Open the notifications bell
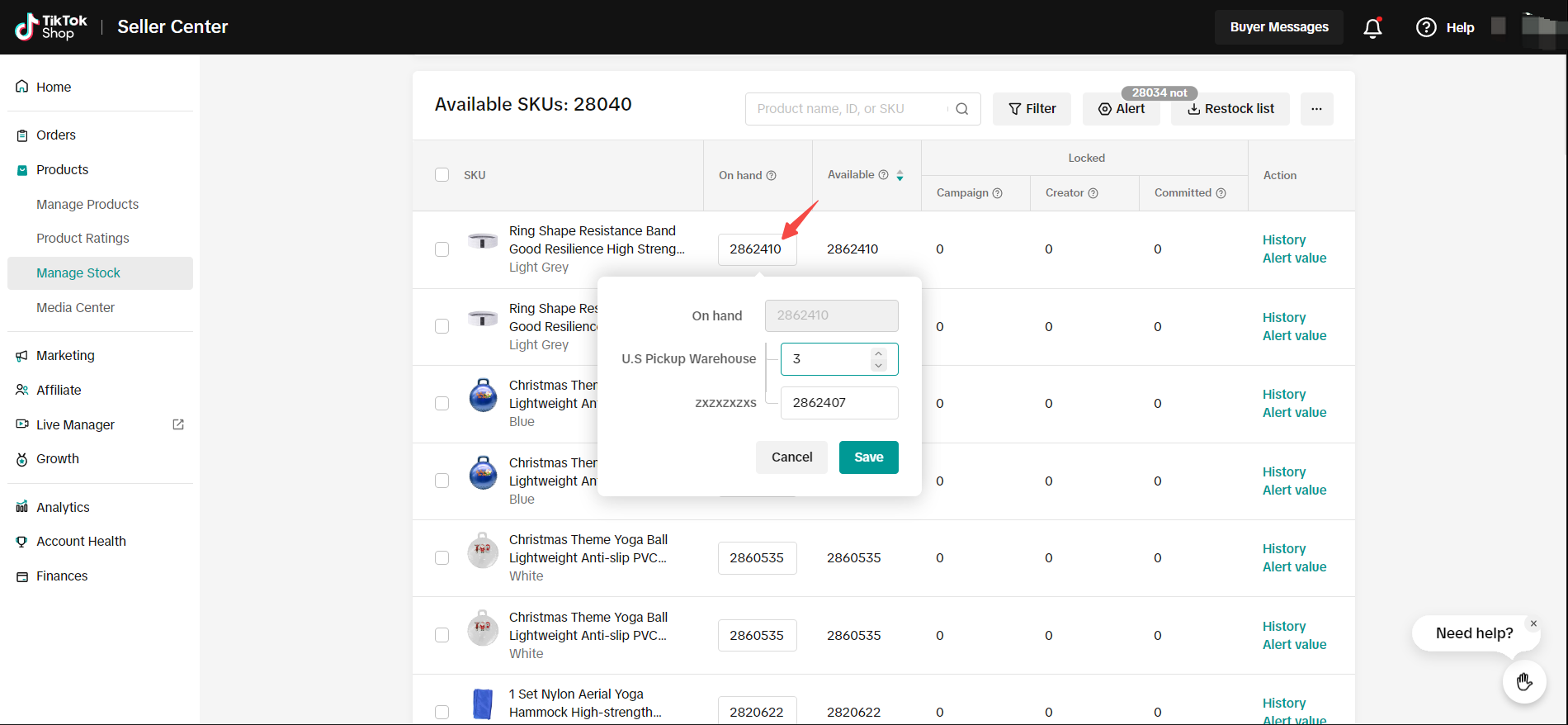This screenshot has height=725, width=1568. click(1372, 28)
